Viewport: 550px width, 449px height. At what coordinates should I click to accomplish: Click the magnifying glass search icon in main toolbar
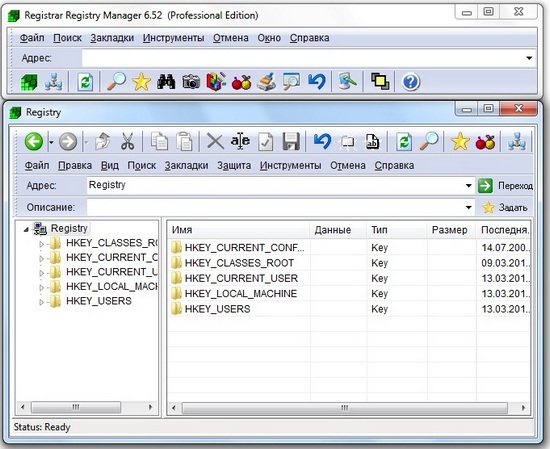click(116, 81)
